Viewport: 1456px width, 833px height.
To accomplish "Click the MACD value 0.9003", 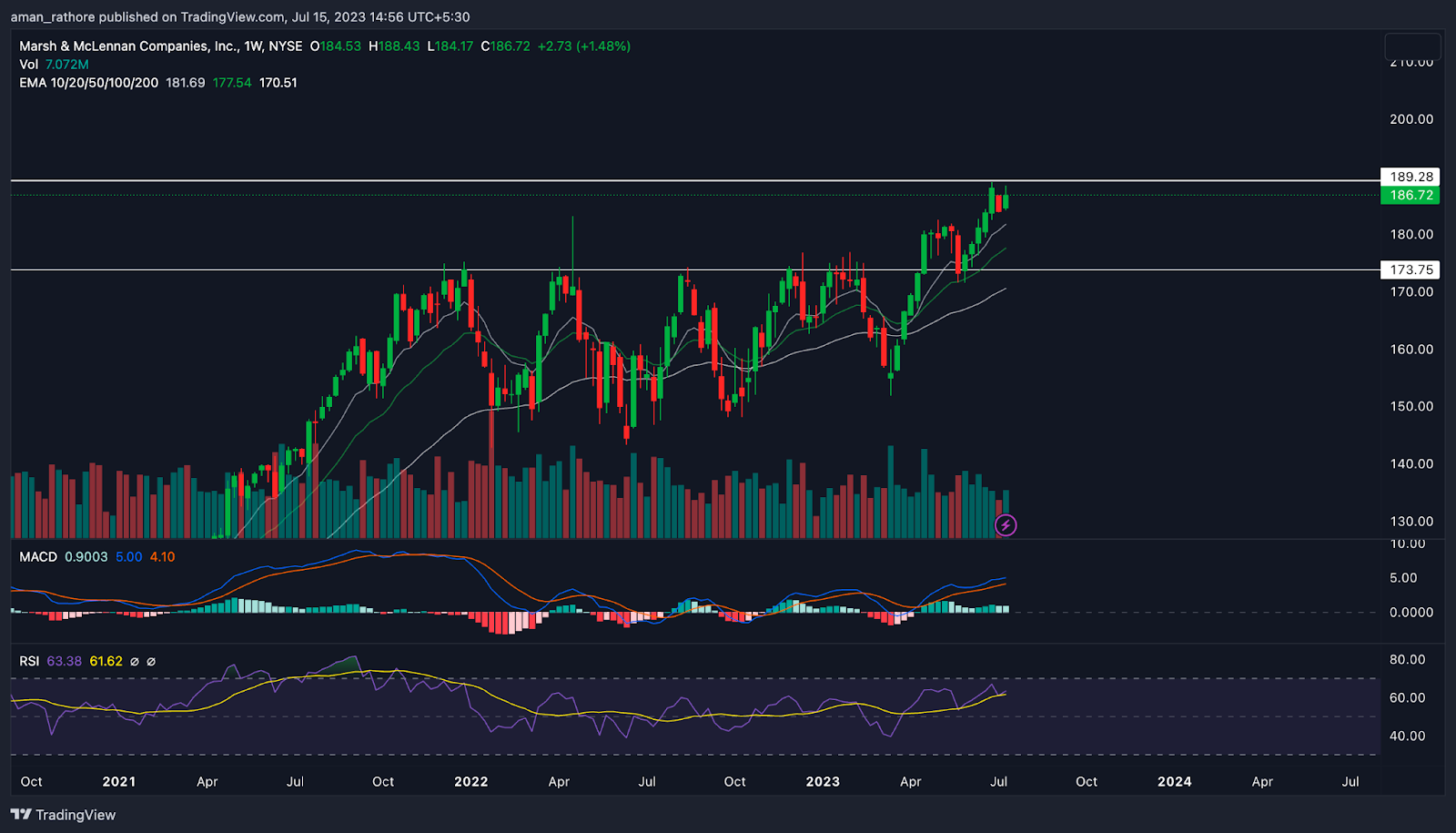I will (86, 556).
